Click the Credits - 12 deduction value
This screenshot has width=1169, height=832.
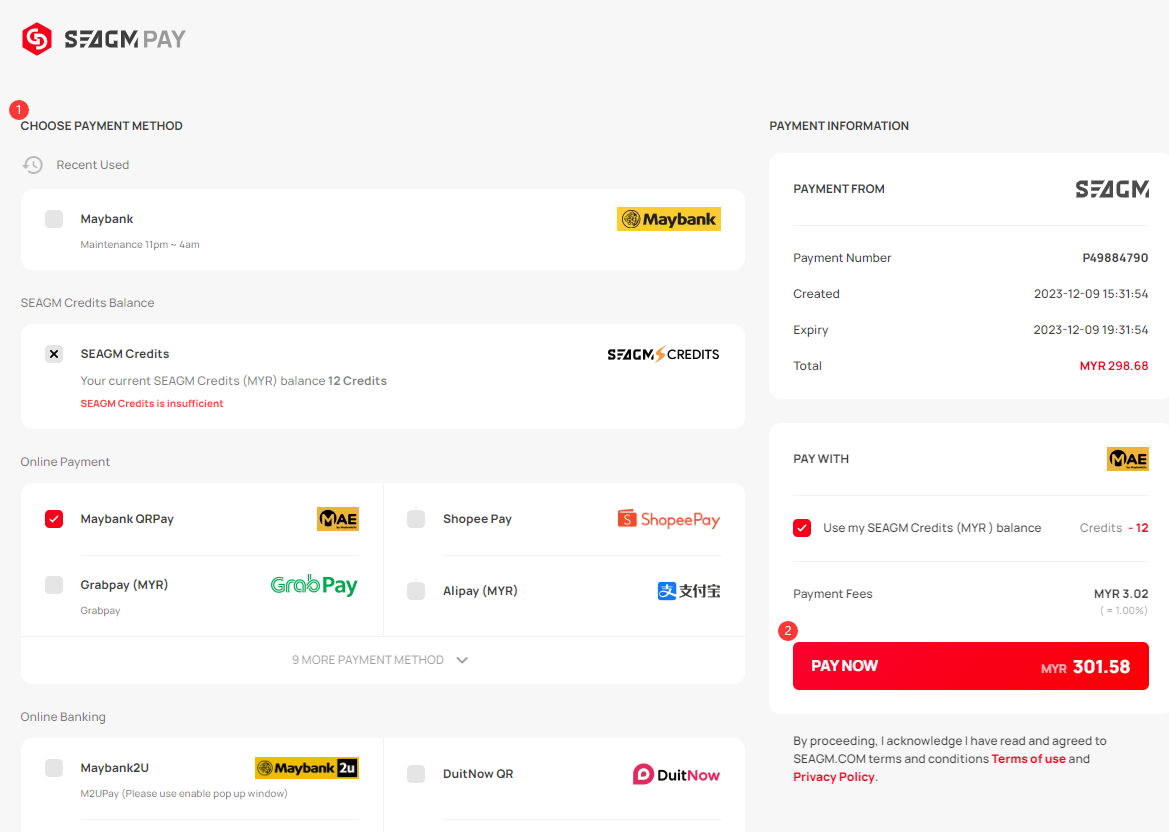coord(1114,528)
